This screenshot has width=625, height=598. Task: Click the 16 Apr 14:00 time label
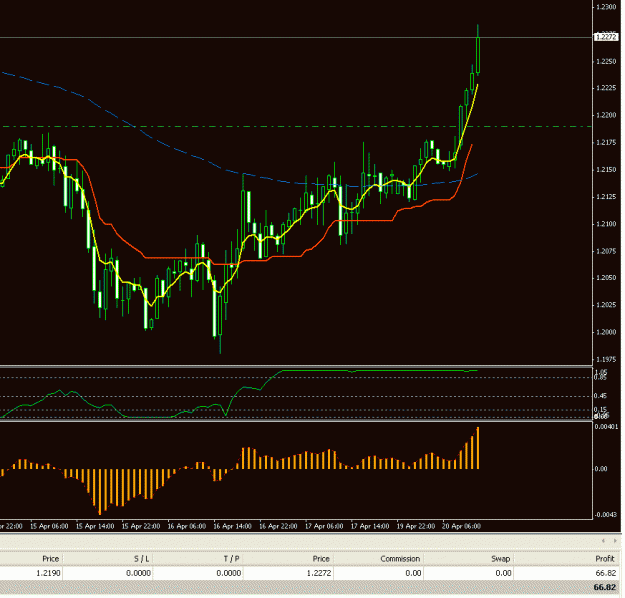tap(232, 526)
